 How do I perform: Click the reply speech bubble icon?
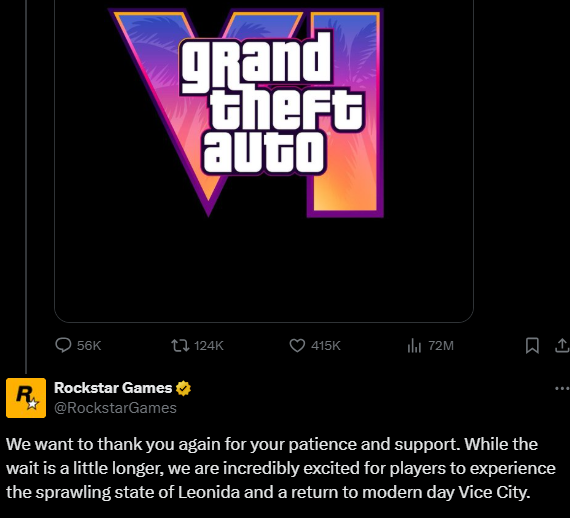(63, 345)
